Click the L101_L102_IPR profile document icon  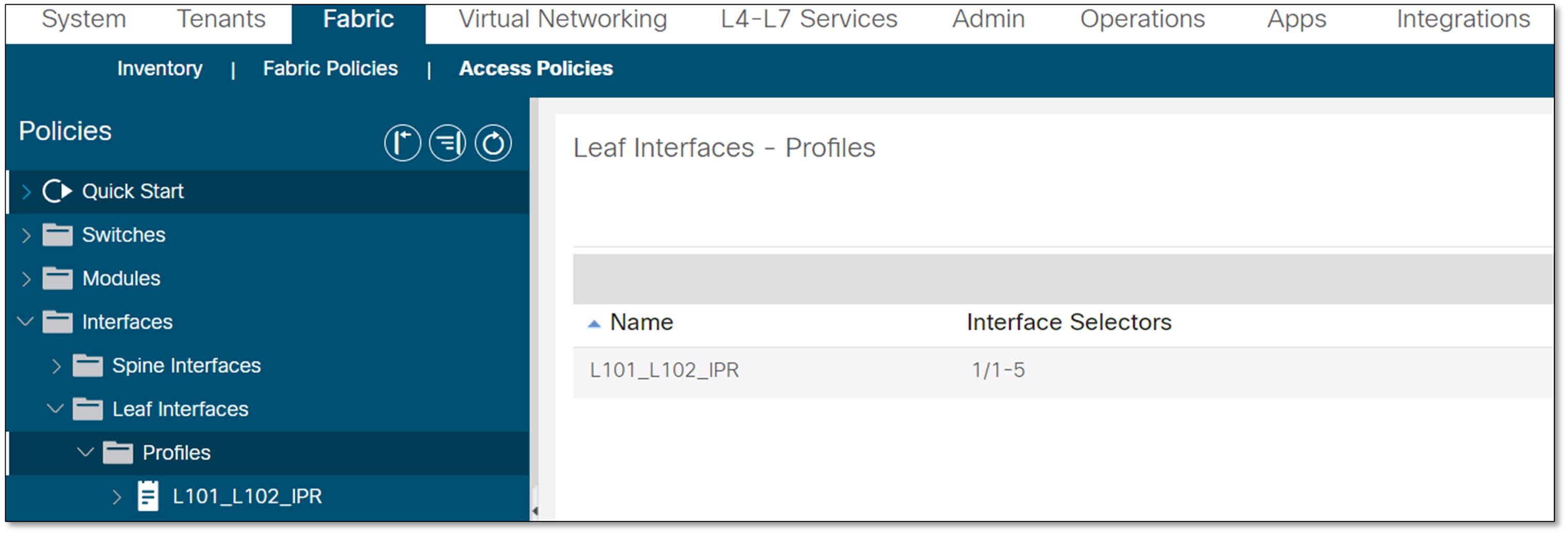[x=148, y=496]
